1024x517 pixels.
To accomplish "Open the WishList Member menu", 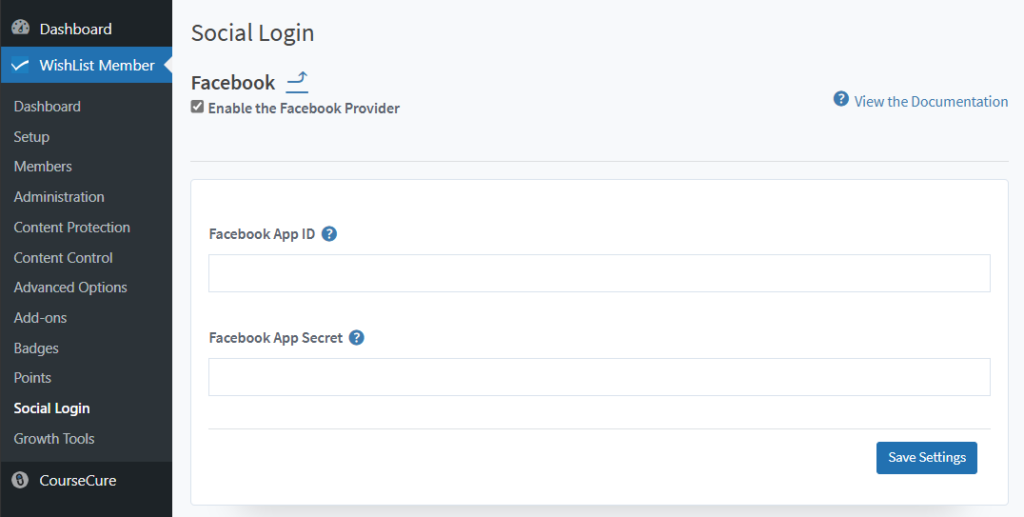I will pos(86,65).
